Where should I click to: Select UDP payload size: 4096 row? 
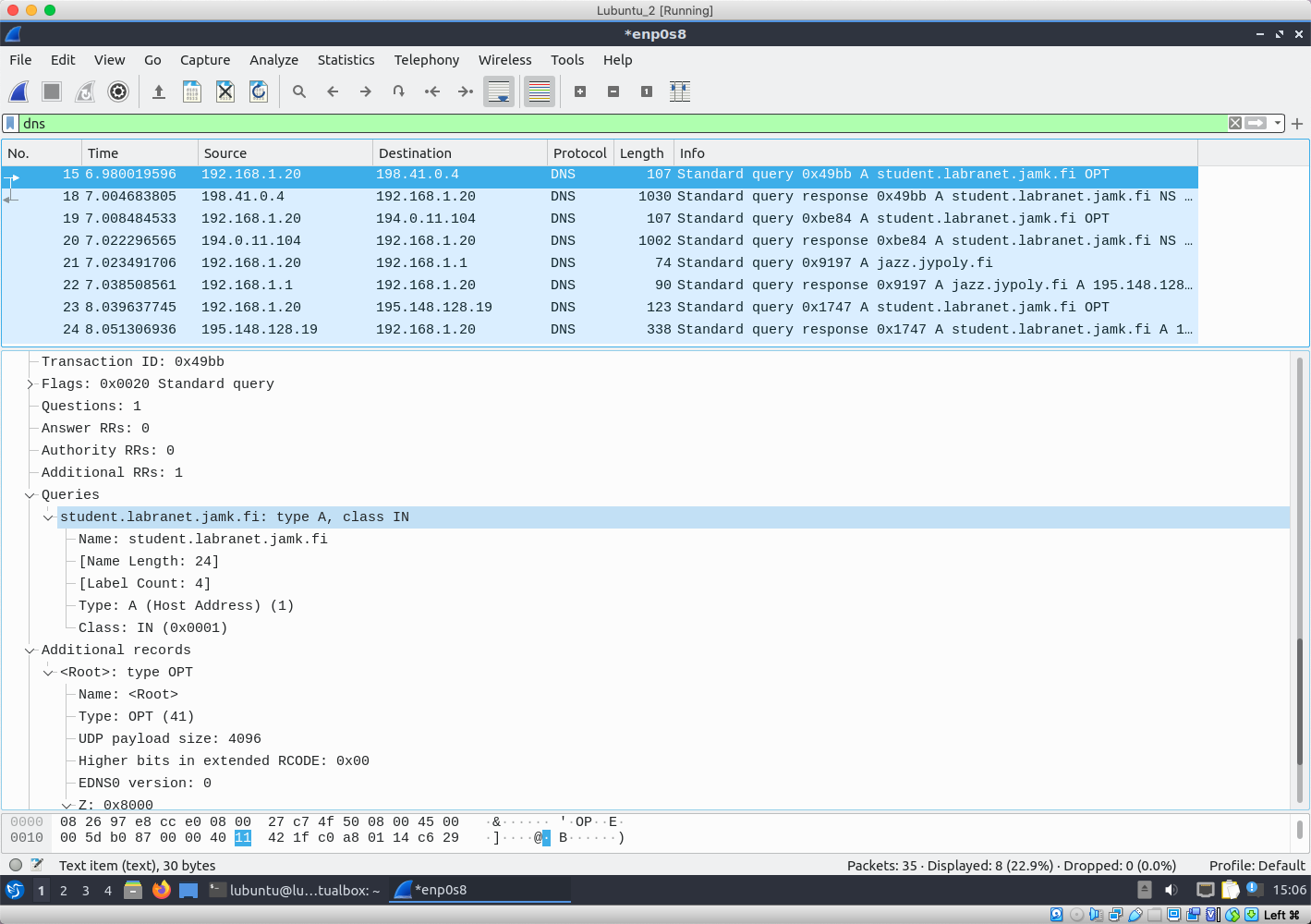pyautogui.click(x=170, y=739)
